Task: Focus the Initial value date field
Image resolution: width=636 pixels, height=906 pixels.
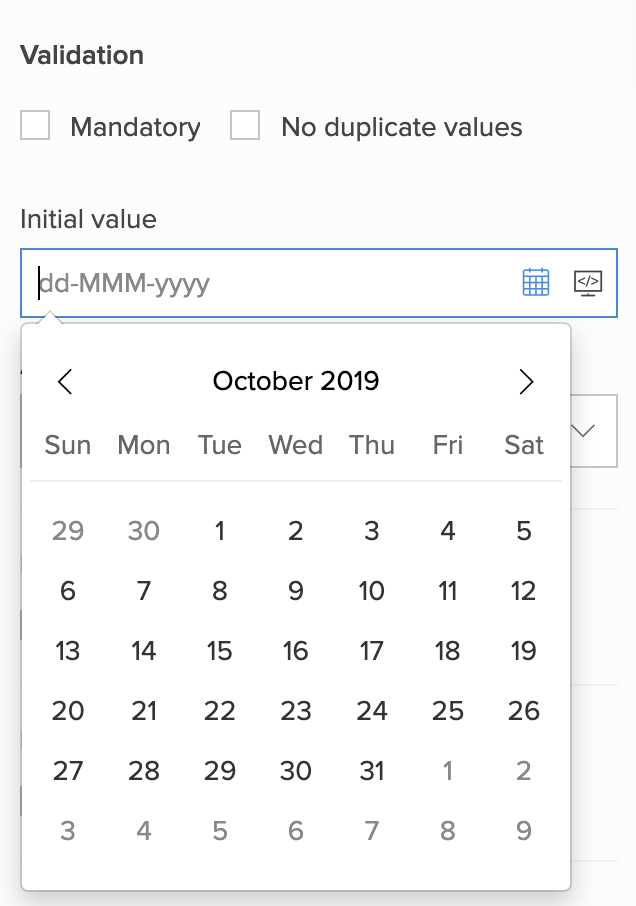Action: click(x=270, y=283)
